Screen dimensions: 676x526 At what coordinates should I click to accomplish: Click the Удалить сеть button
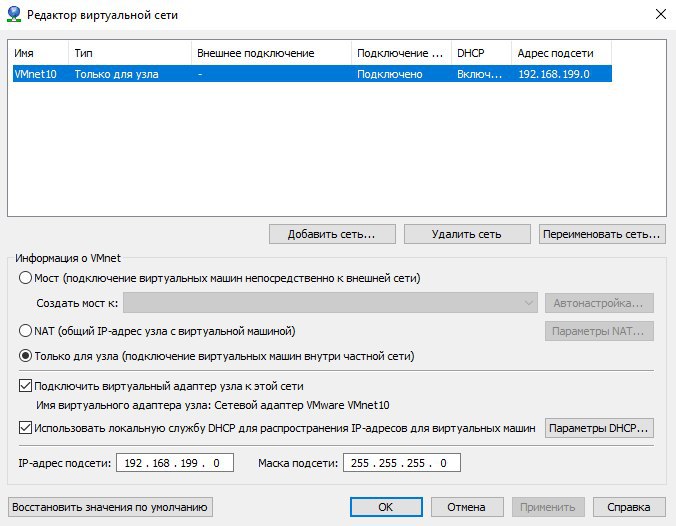click(x=467, y=234)
